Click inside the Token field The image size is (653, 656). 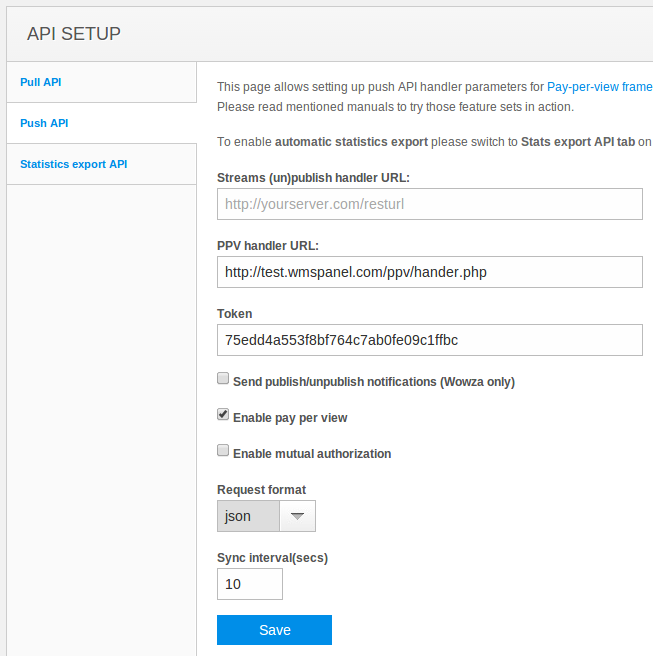430,340
